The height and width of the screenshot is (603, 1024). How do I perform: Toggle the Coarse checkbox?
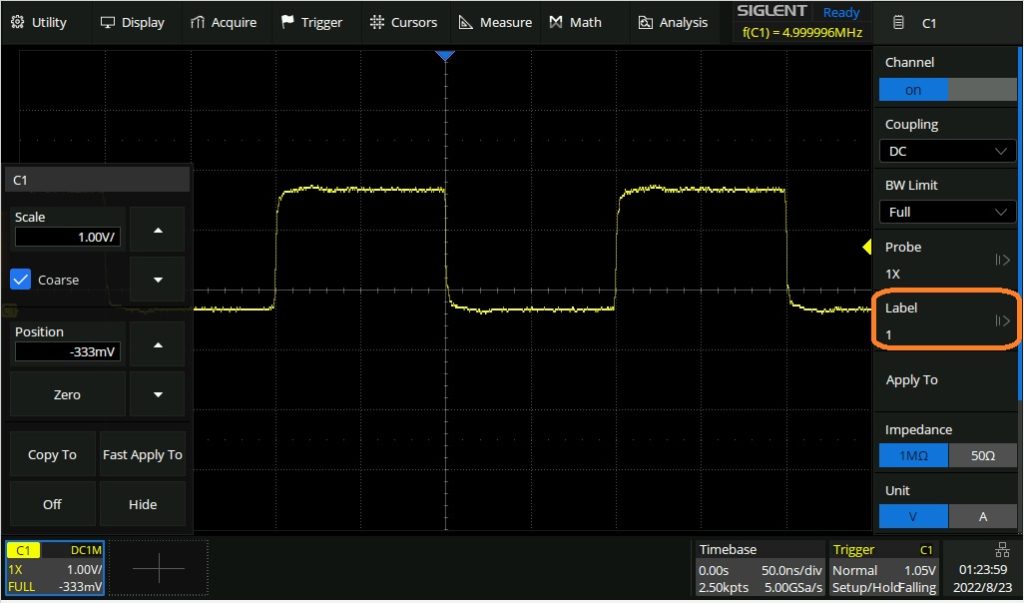tap(20, 280)
